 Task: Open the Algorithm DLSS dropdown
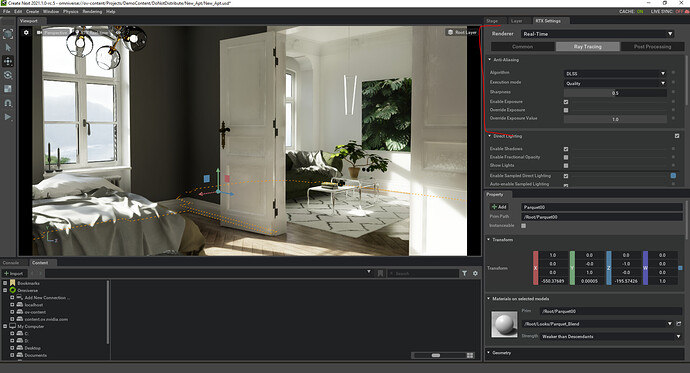(x=615, y=73)
